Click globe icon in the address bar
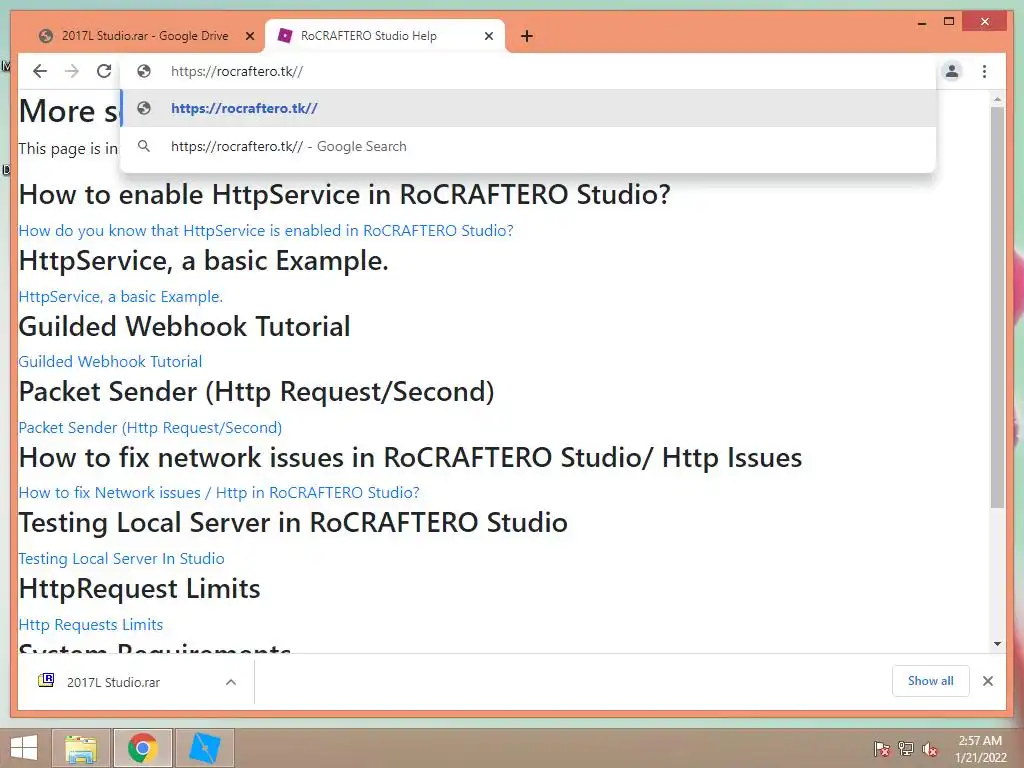Image resolution: width=1024 pixels, height=768 pixels. [x=144, y=71]
